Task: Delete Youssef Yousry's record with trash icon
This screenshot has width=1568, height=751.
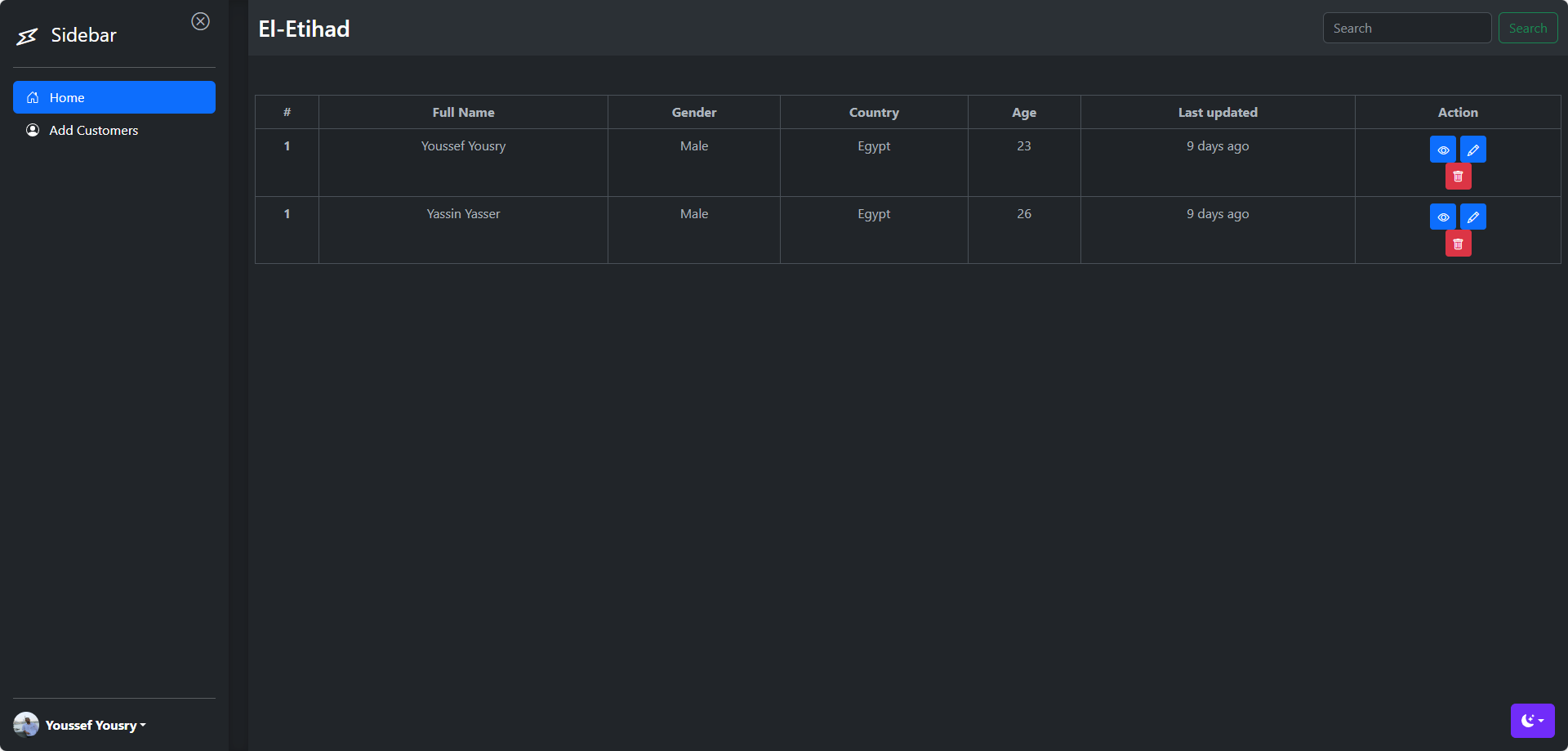Action: pos(1458,177)
